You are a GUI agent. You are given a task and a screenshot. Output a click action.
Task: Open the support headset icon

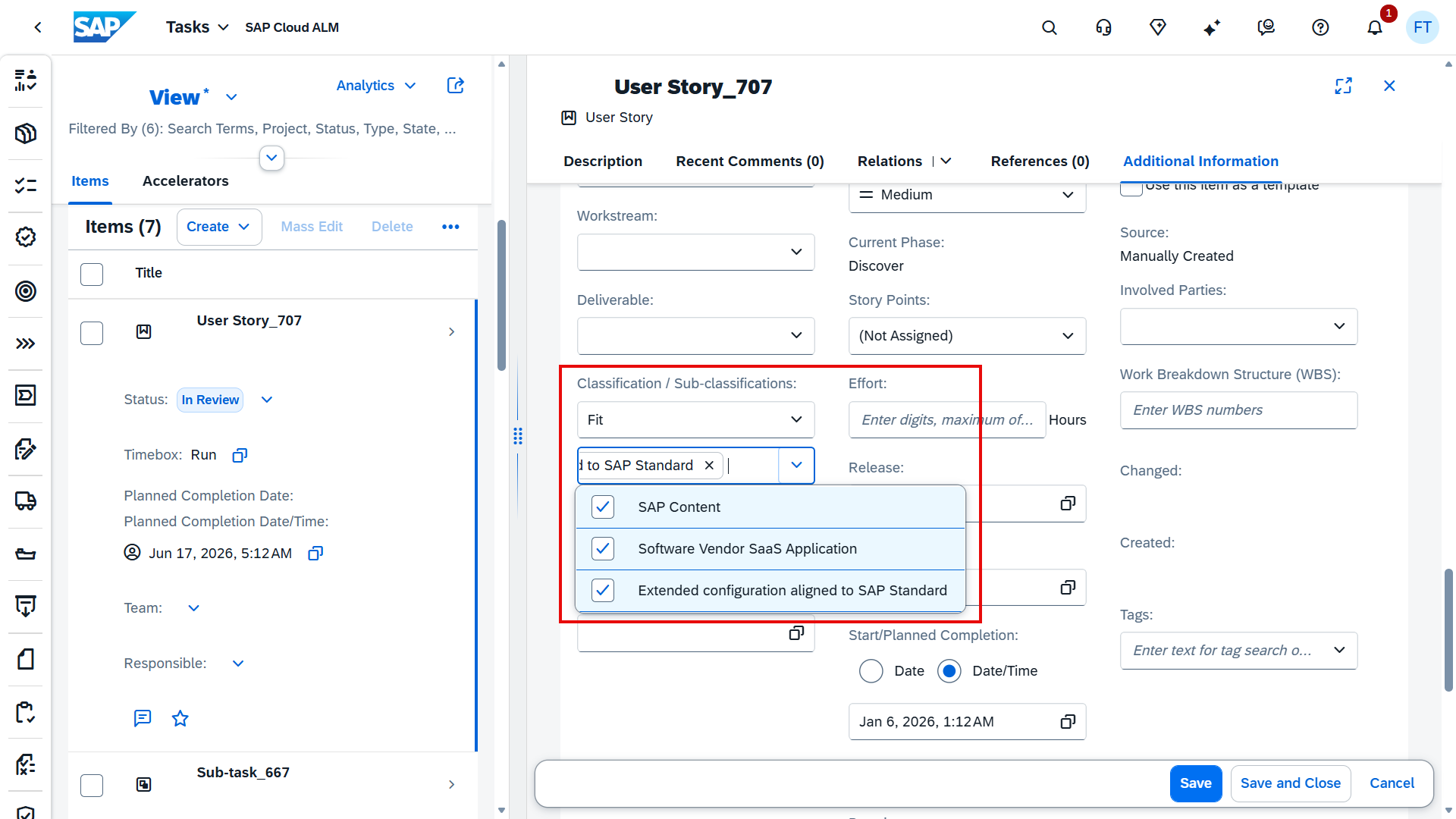1103,27
